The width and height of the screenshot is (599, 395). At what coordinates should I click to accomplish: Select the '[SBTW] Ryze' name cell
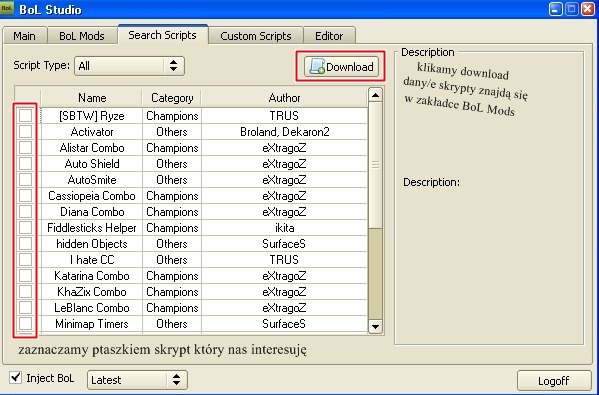[x=92, y=116]
